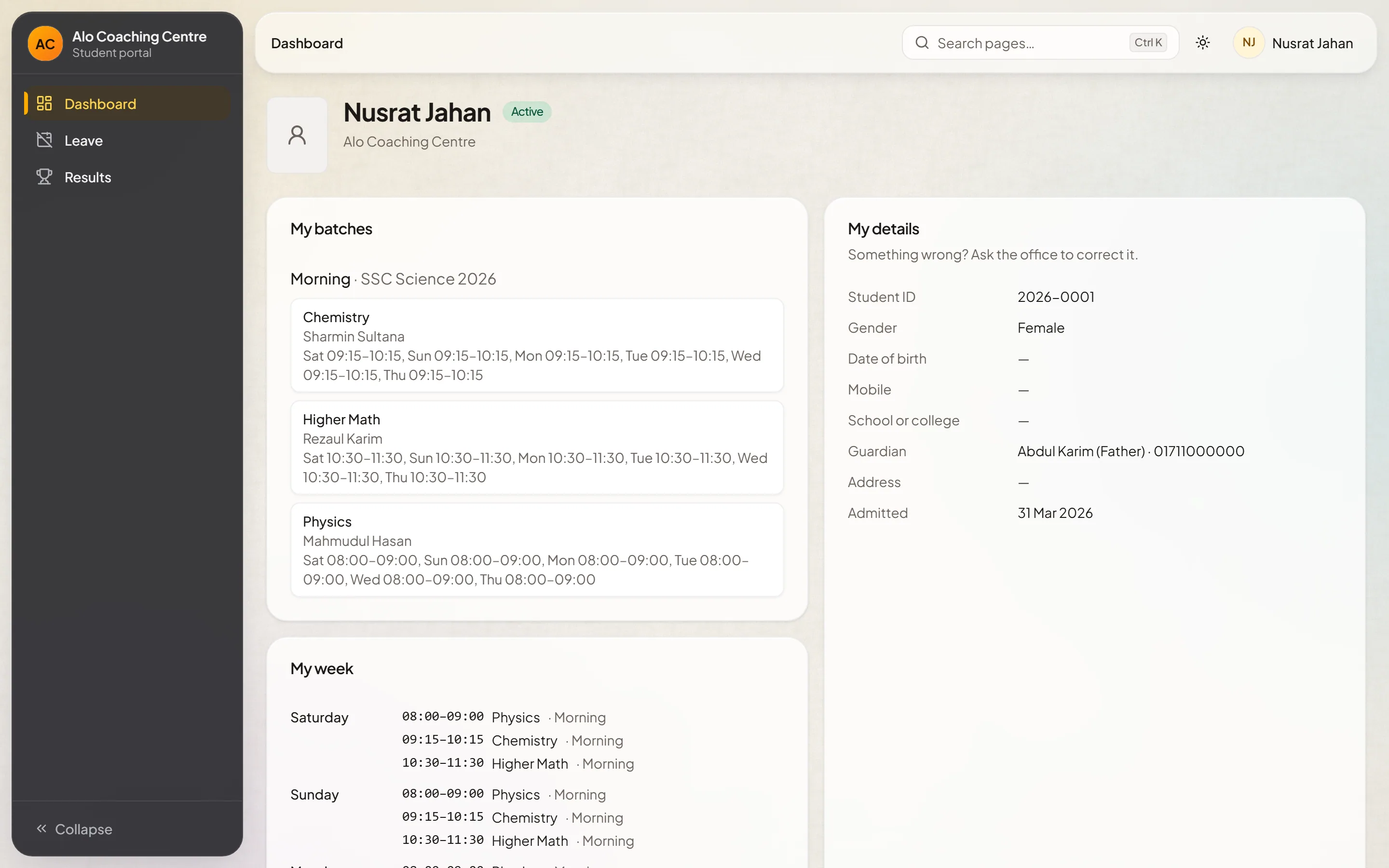Image resolution: width=1389 pixels, height=868 pixels.
Task: Click the Ctrl K shortcut badge
Action: pyautogui.click(x=1148, y=42)
